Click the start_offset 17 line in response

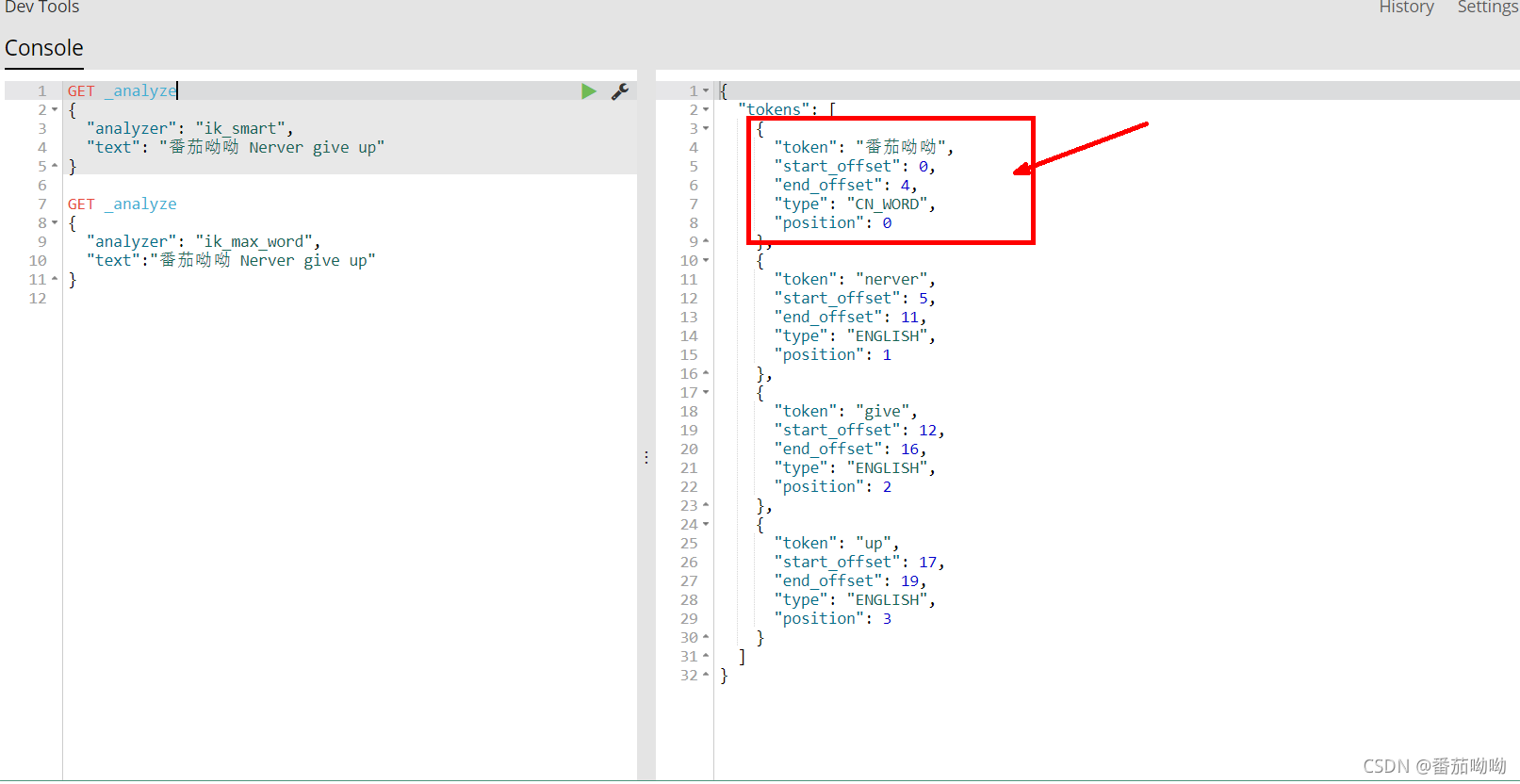click(x=858, y=563)
